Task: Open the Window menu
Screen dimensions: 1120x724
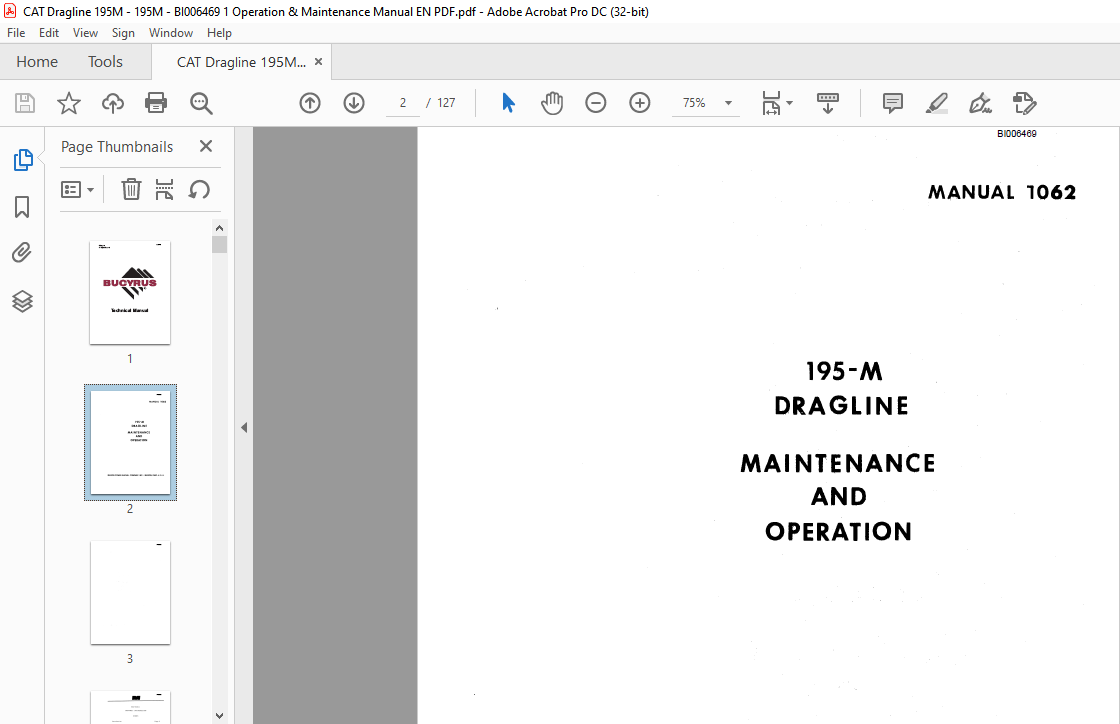Action: [171, 33]
